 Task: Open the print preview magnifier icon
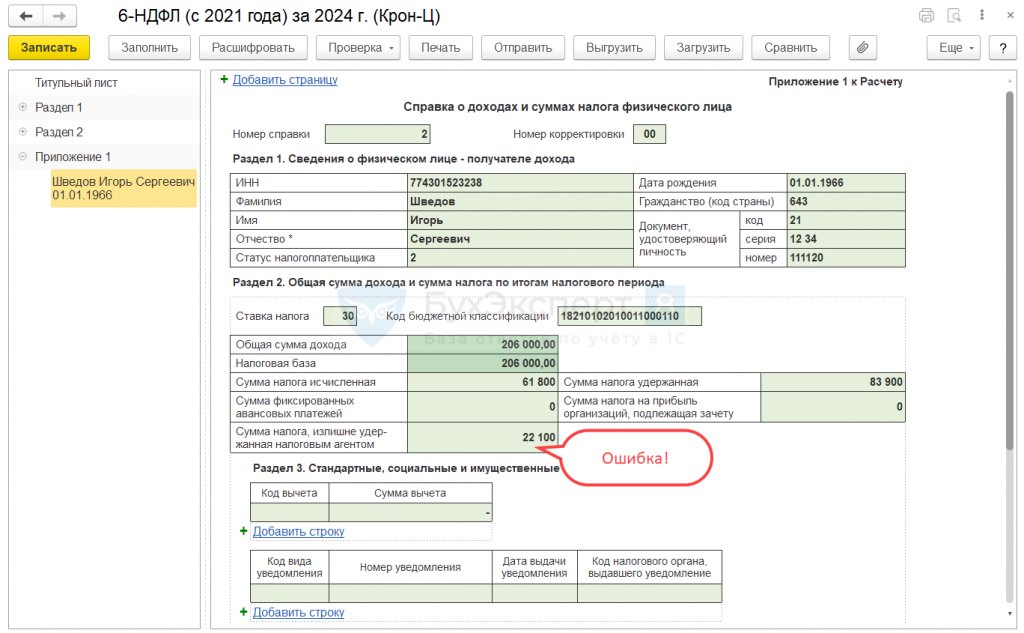click(954, 16)
